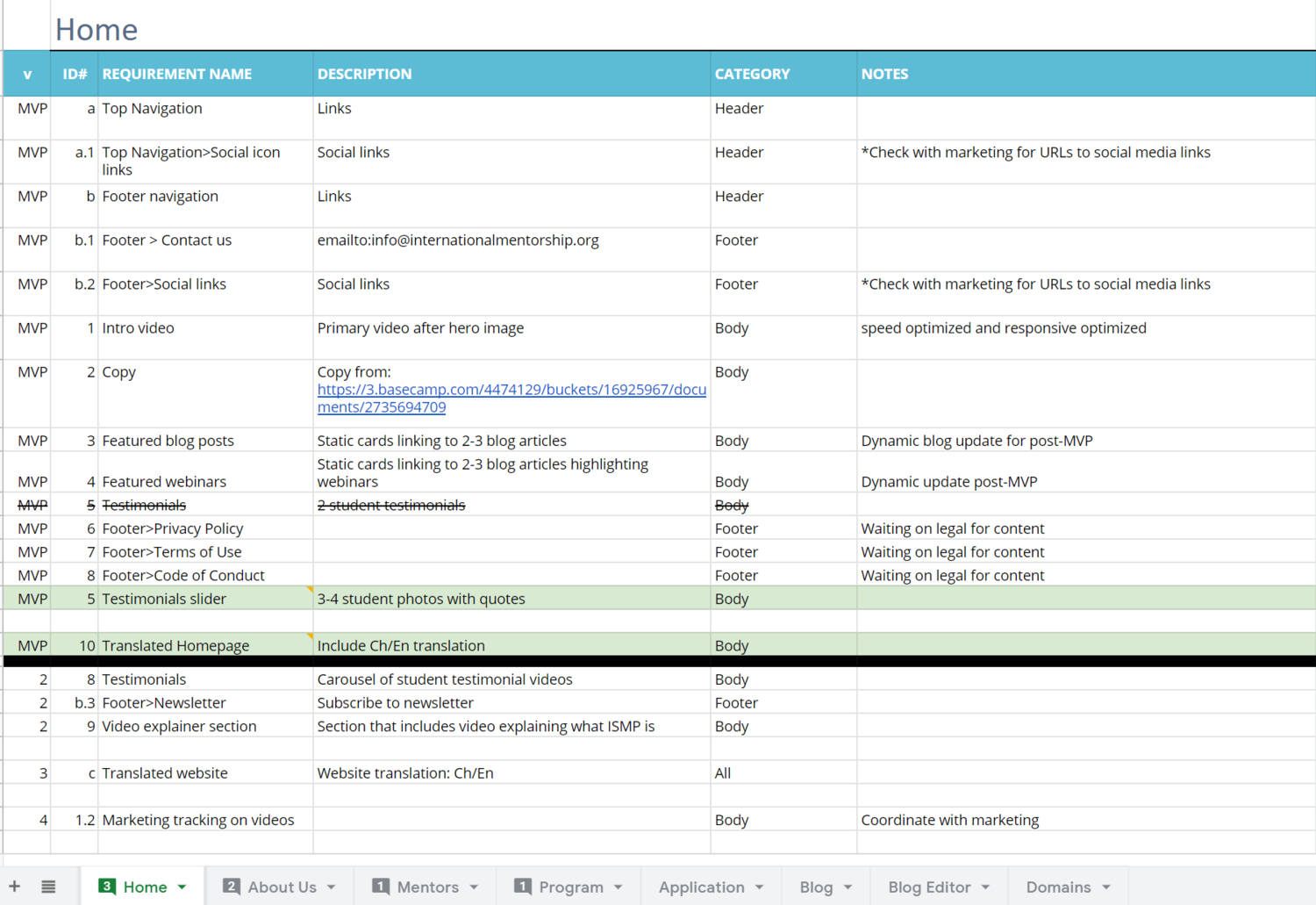Viewport: 1316px width, 905px height.
Task: Select the category cell reading 'All'
Action: [783, 772]
